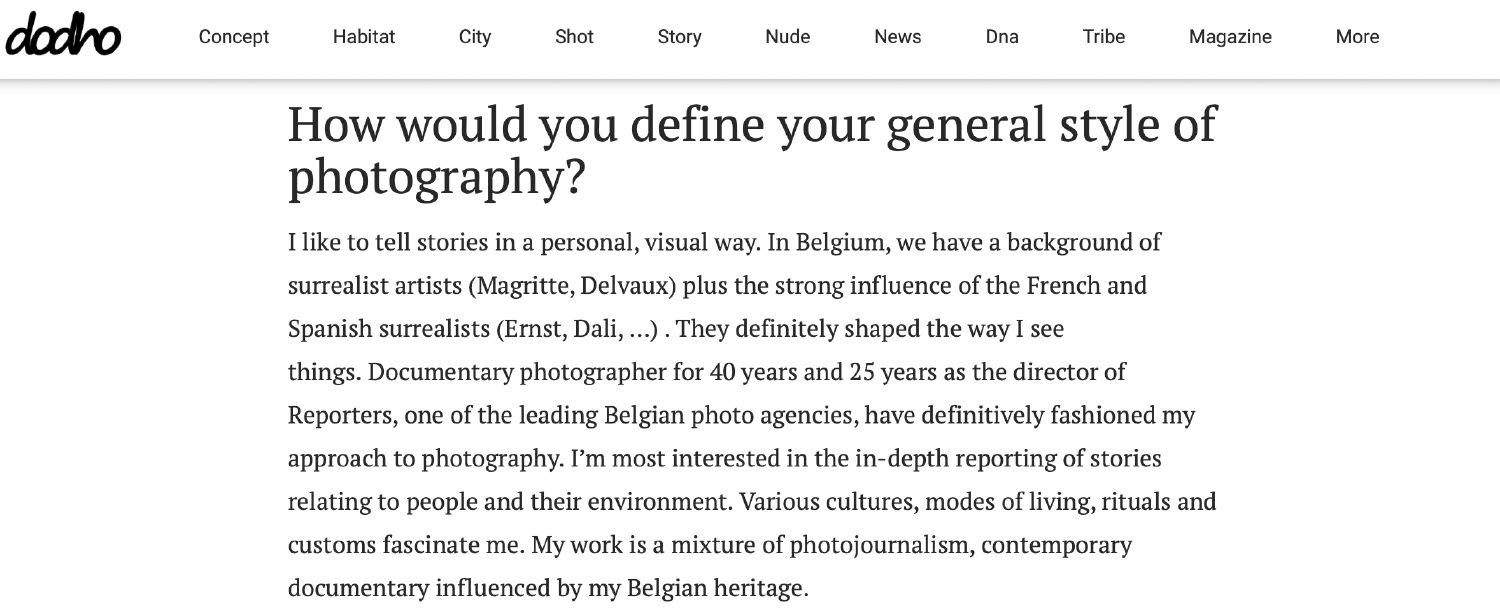
Task: Navigate to the Story section
Action: (679, 37)
